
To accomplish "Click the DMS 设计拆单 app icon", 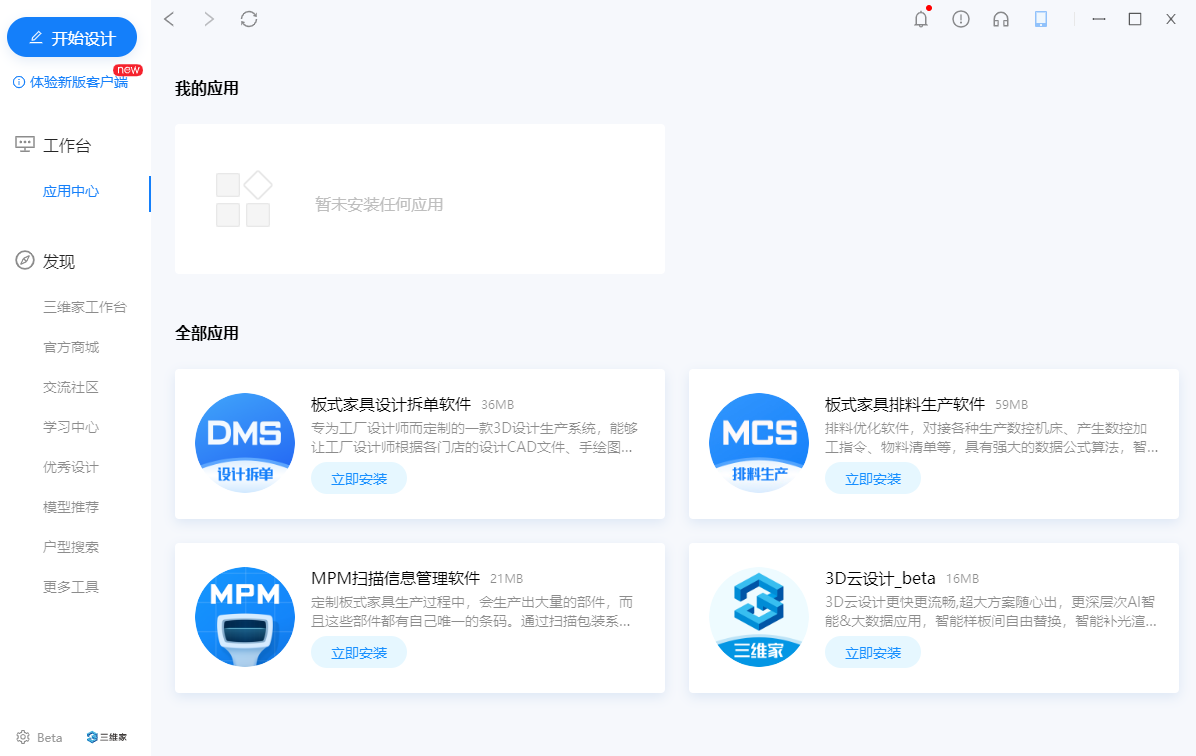I will pyautogui.click(x=245, y=442).
